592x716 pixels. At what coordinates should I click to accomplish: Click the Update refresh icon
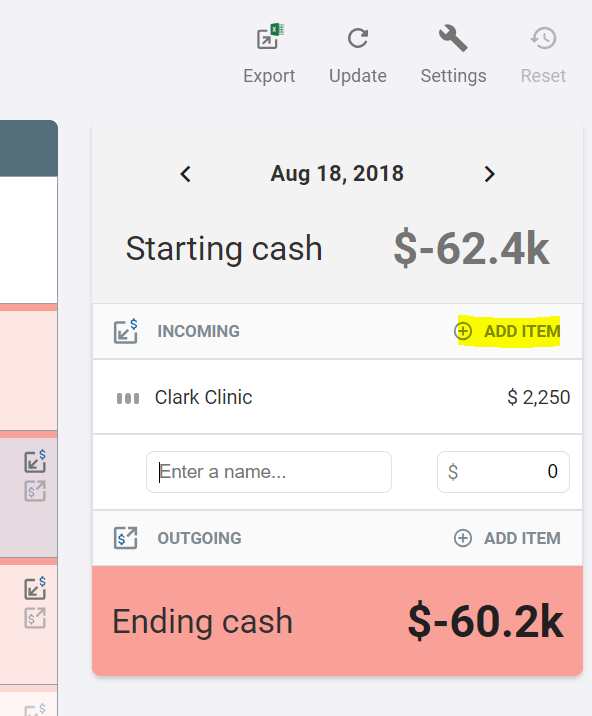(x=358, y=38)
